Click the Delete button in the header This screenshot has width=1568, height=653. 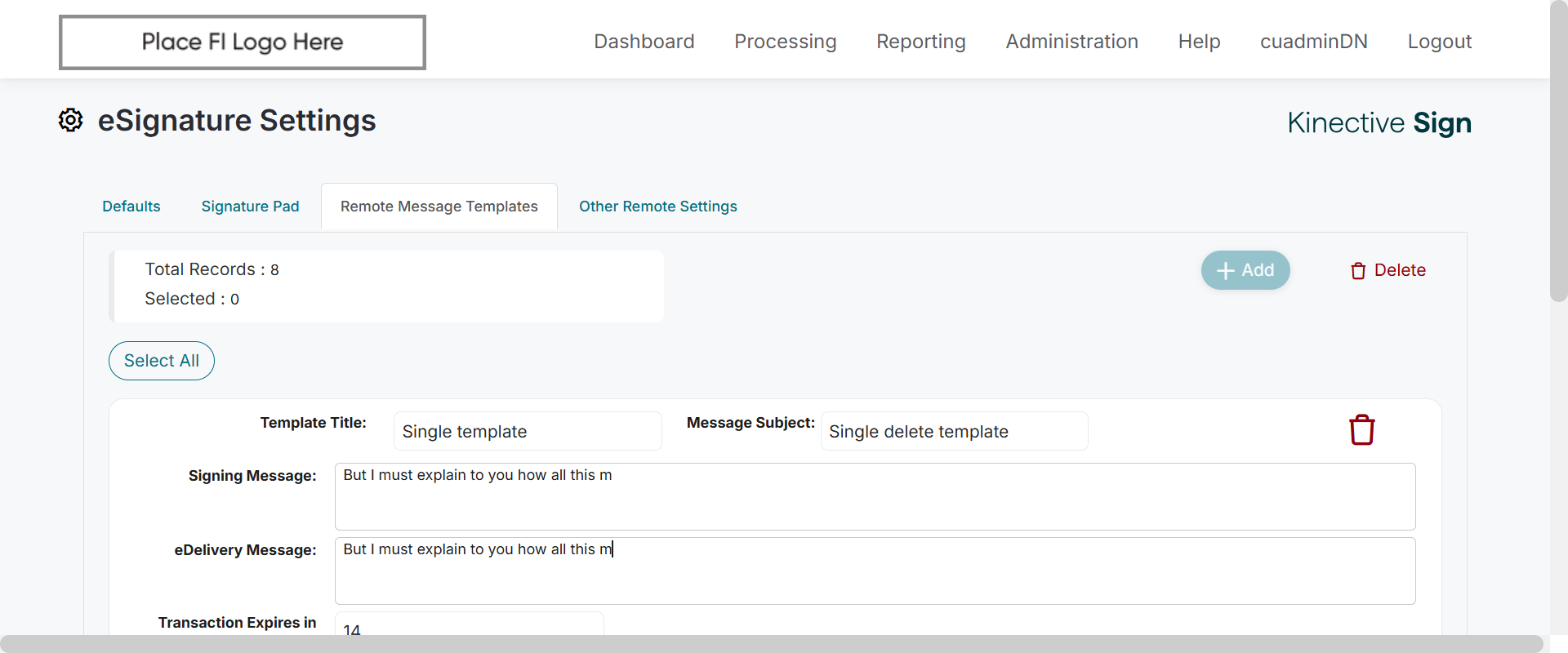1388,270
